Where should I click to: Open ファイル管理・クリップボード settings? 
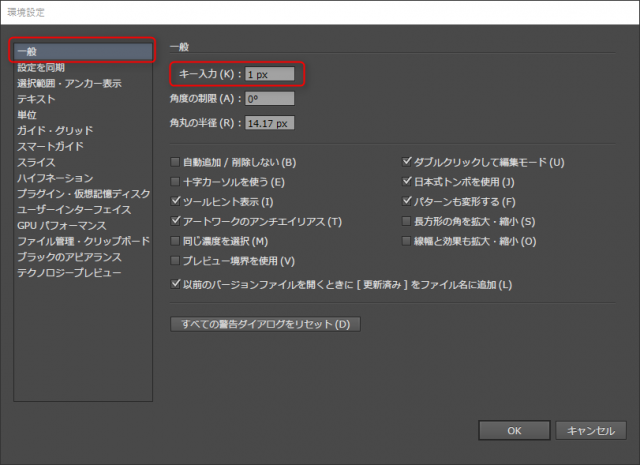coord(82,241)
